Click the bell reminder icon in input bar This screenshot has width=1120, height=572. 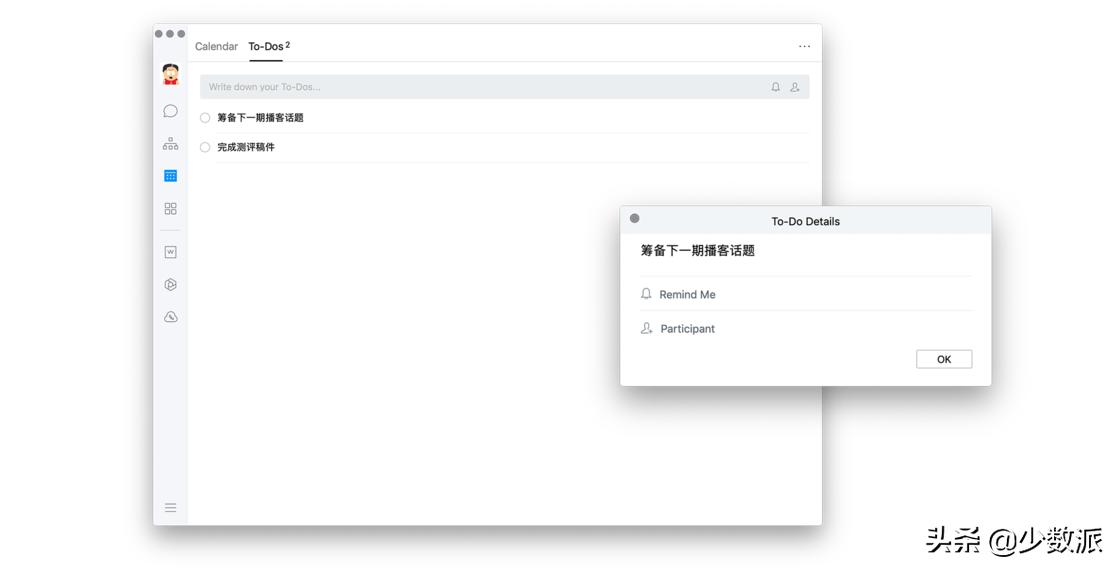(x=776, y=87)
